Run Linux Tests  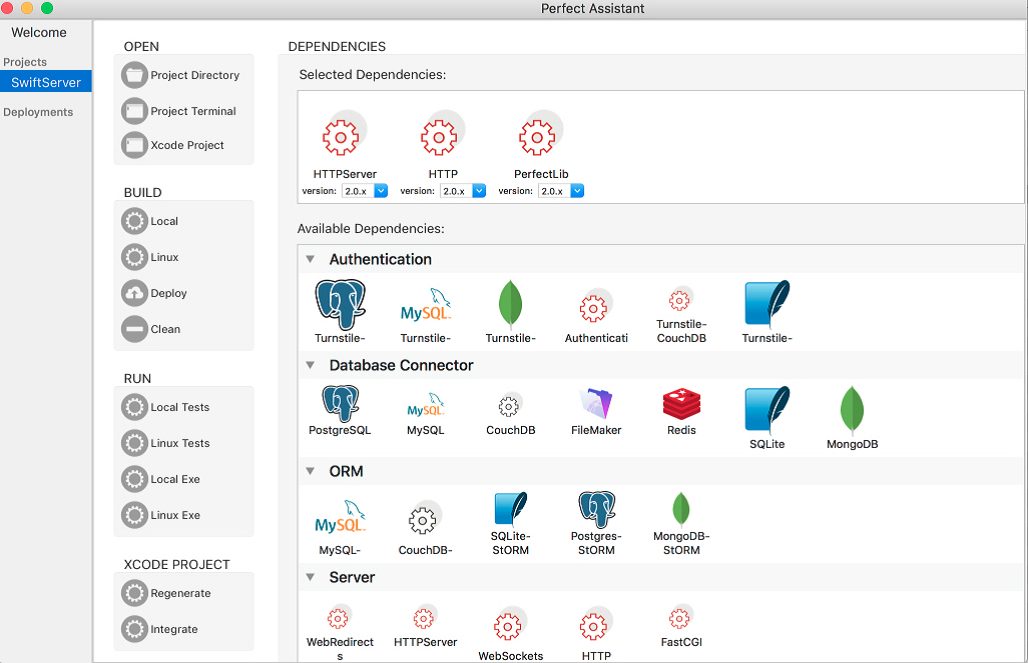coord(166,443)
